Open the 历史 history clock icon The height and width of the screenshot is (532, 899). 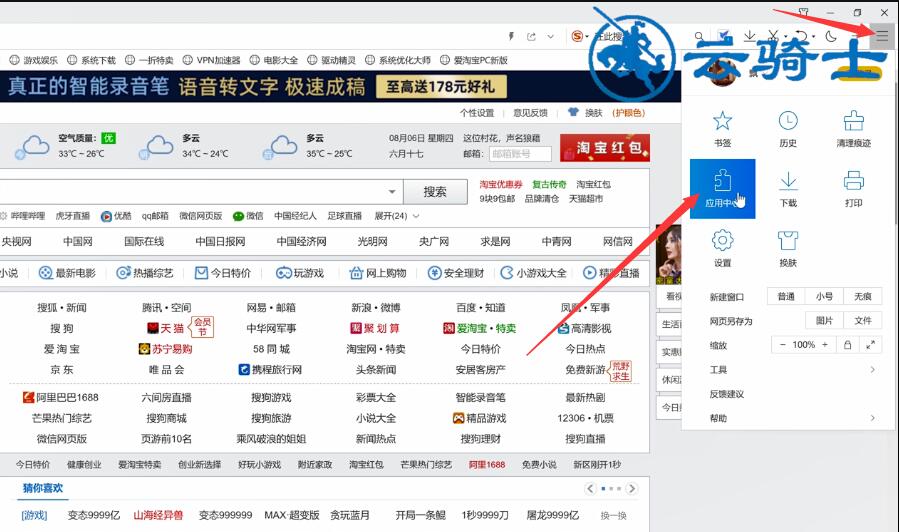(x=788, y=121)
